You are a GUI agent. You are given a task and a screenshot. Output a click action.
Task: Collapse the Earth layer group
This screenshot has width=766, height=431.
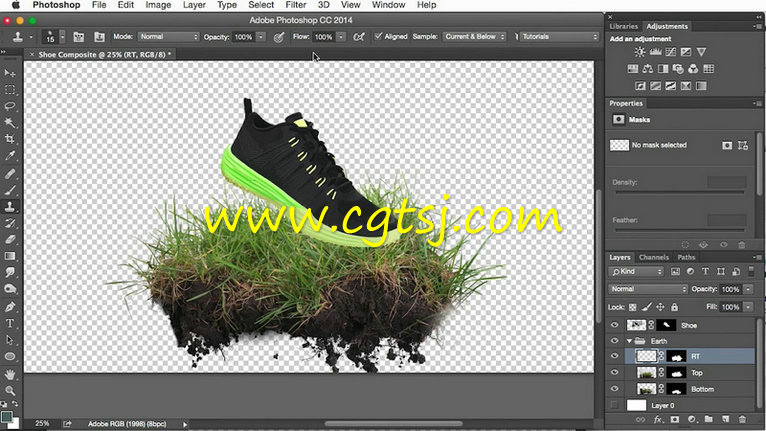pos(629,341)
